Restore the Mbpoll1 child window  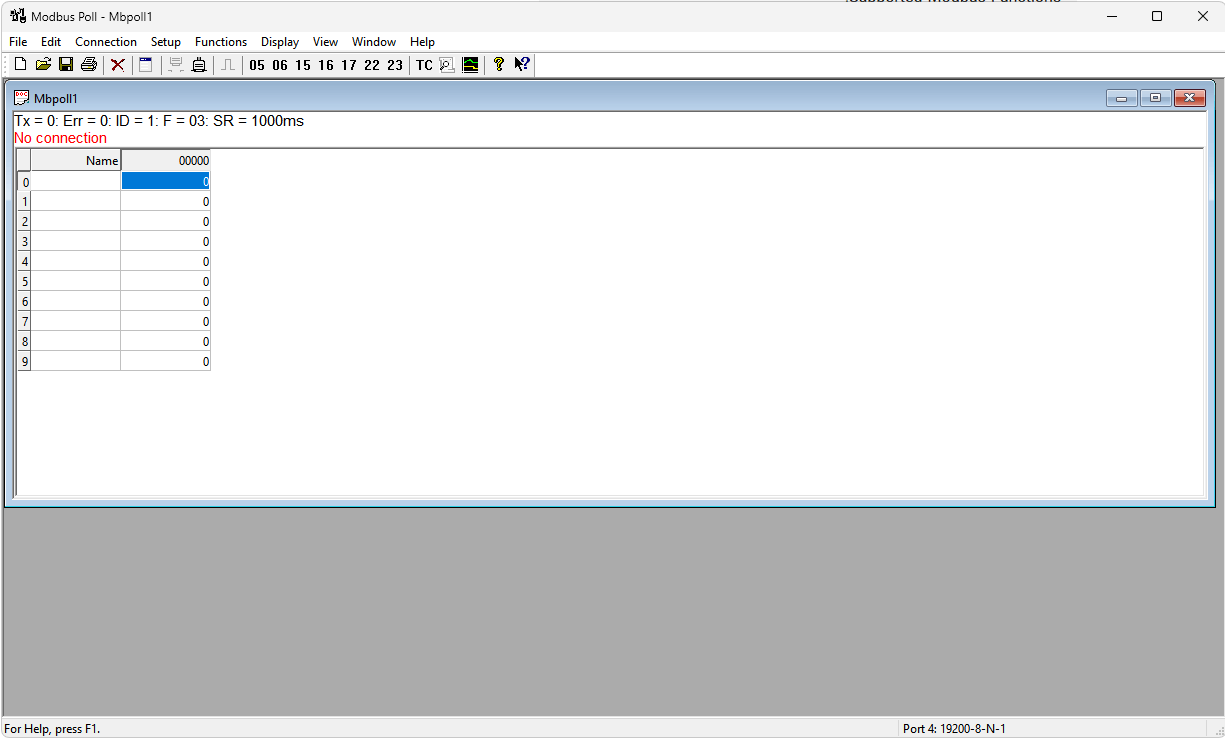click(x=1155, y=98)
